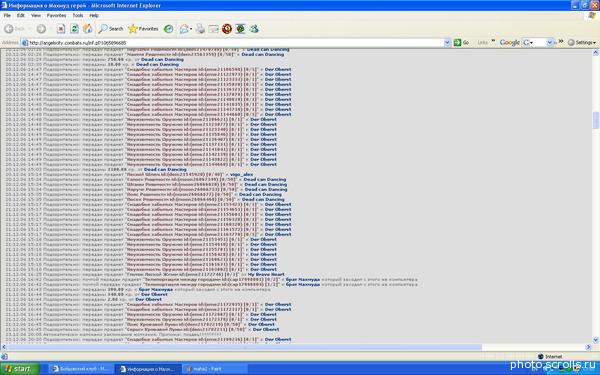
Task: Click the green square icon after the red one
Action: pyautogui.click(x=240, y=29)
